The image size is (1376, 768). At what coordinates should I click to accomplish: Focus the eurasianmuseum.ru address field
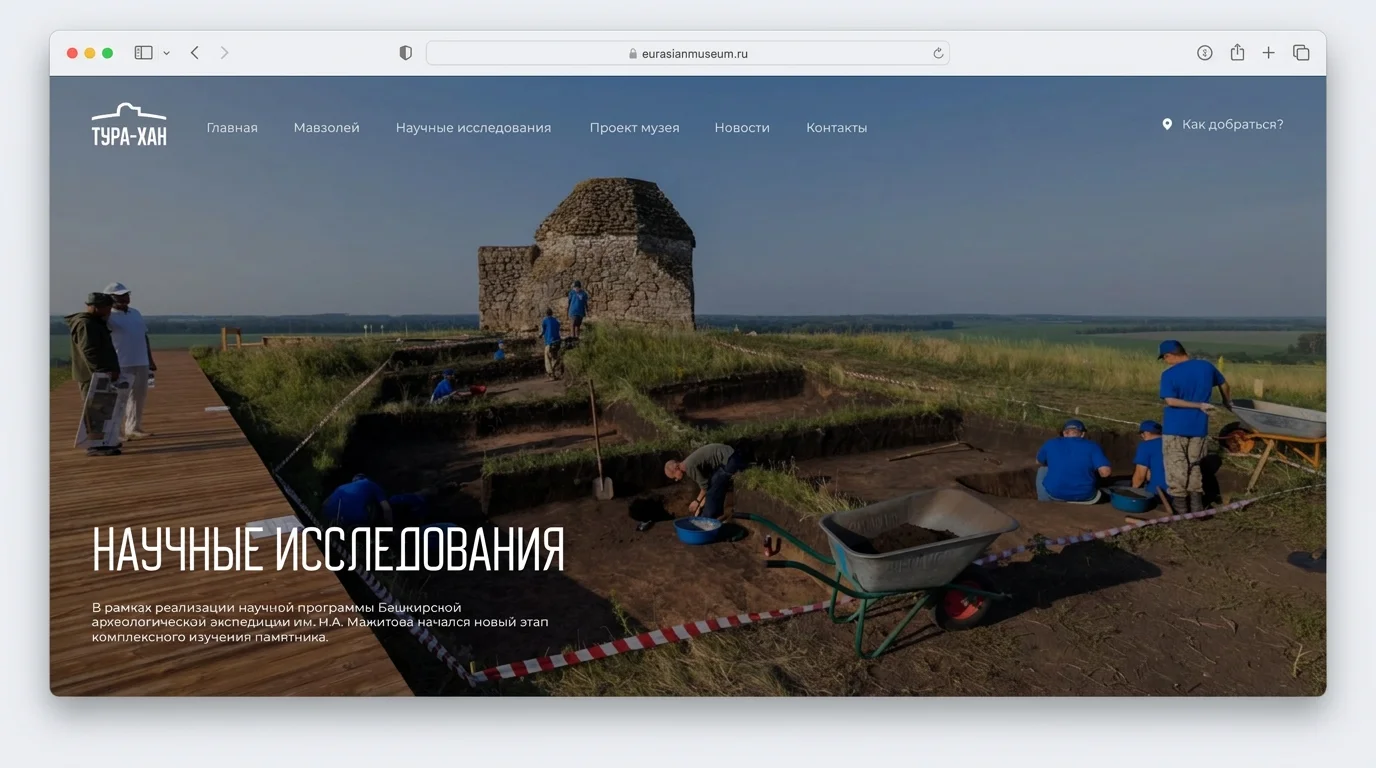(687, 54)
